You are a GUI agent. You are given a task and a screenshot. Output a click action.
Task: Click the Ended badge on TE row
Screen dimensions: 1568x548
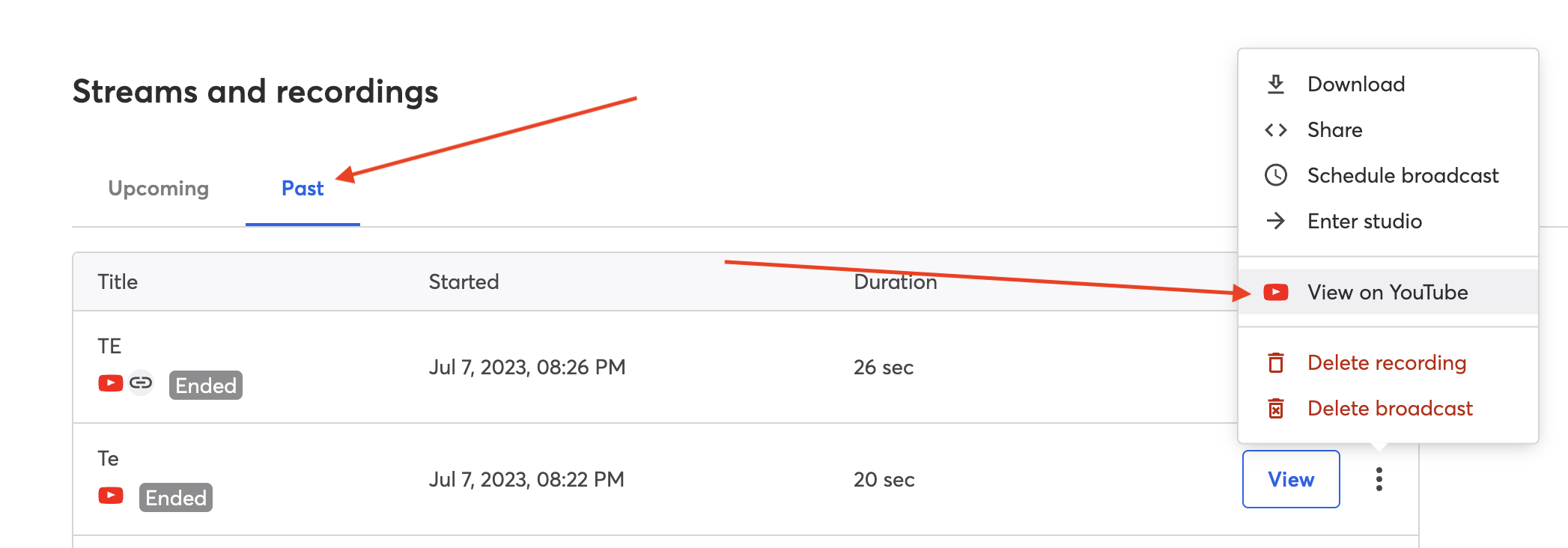pyautogui.click(x=206, y=386)
